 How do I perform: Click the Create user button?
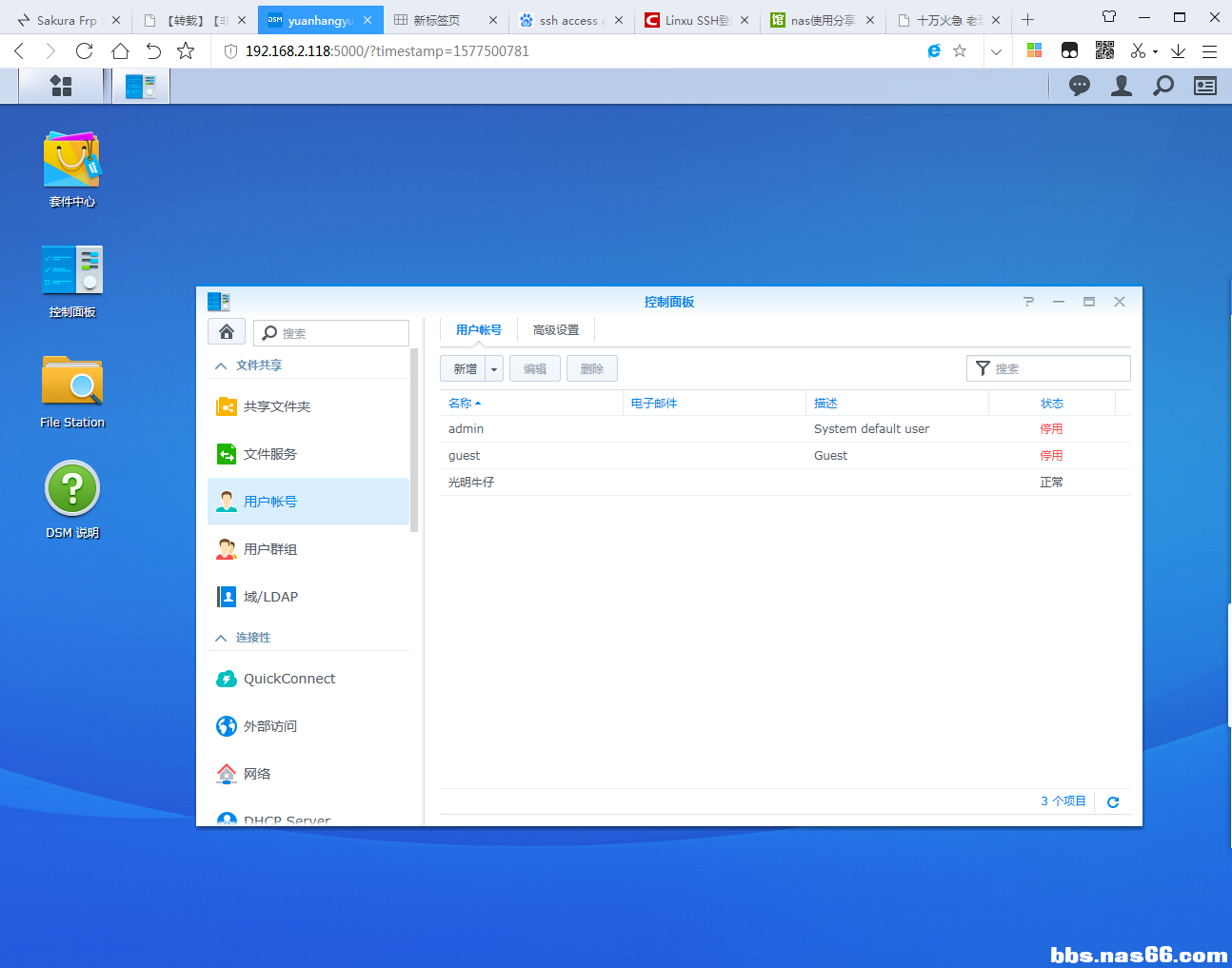[465, 369]
